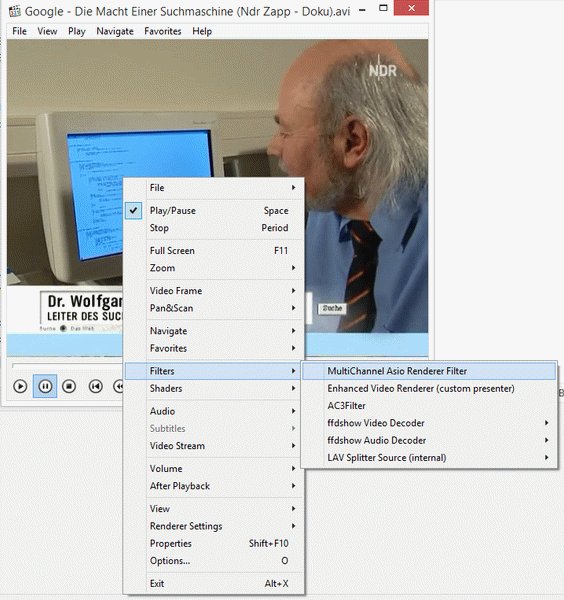Open the Favorites submenu in the context menu
The width and height of the screenshot is (564, 600).
tap(214, 349)
